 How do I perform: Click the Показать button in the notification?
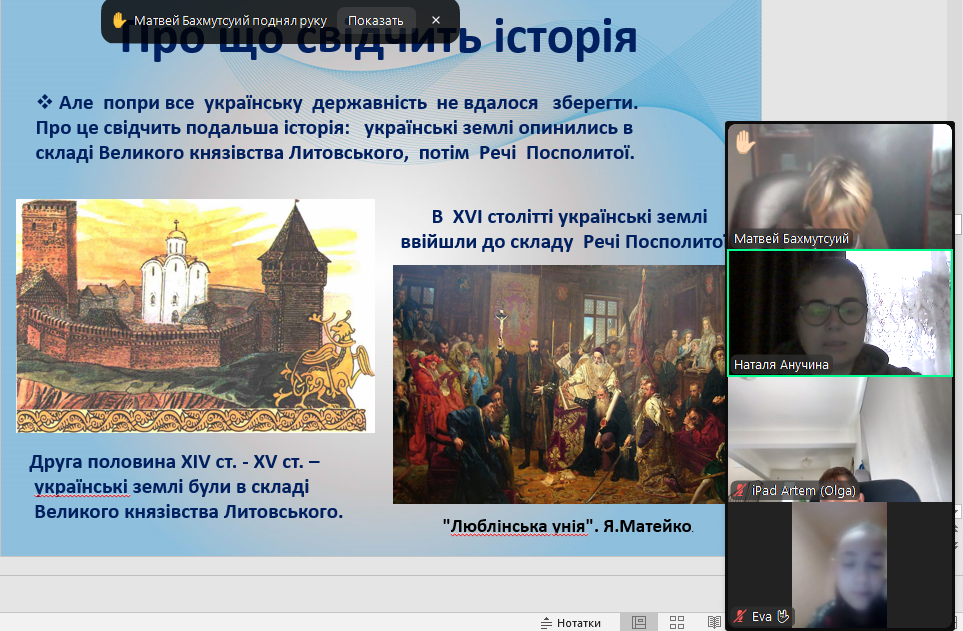tap(375, 21)
